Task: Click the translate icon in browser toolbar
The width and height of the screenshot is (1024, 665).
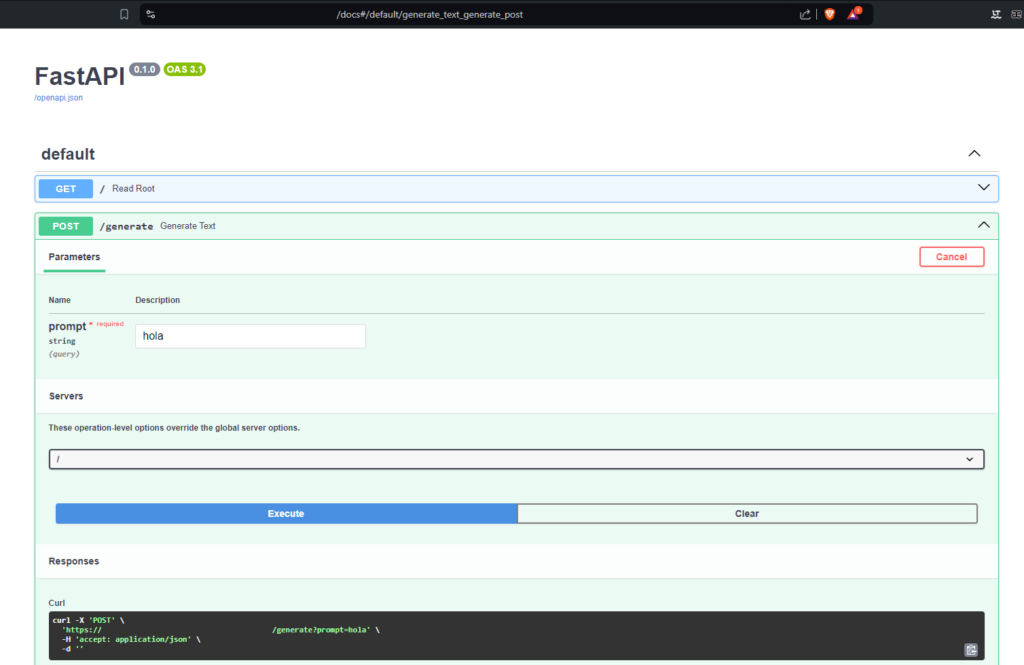Action: click(996, 14)
